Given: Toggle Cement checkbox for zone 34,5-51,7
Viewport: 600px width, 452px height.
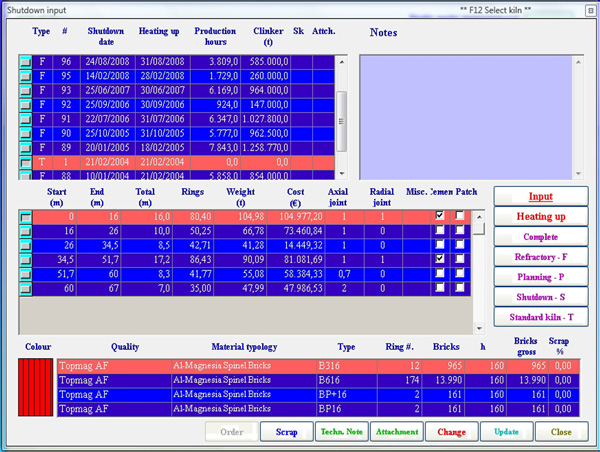Looking at the screenshot, I should [x=440, y=258].
